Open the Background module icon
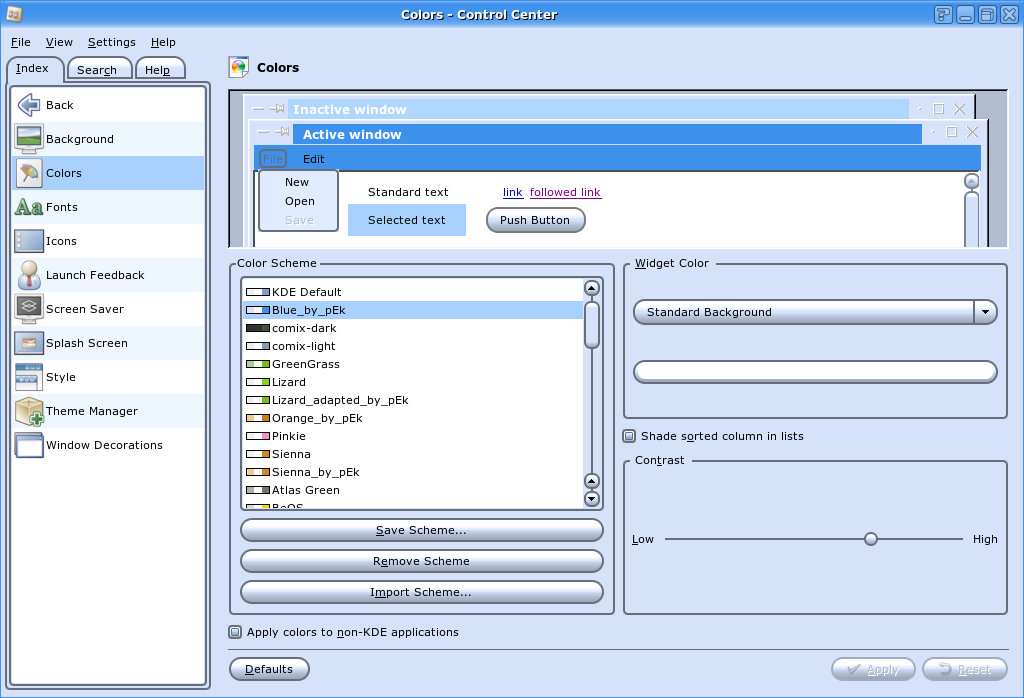Image resolution: width=1024 pixels, height=698 pixels. point(29,138)
